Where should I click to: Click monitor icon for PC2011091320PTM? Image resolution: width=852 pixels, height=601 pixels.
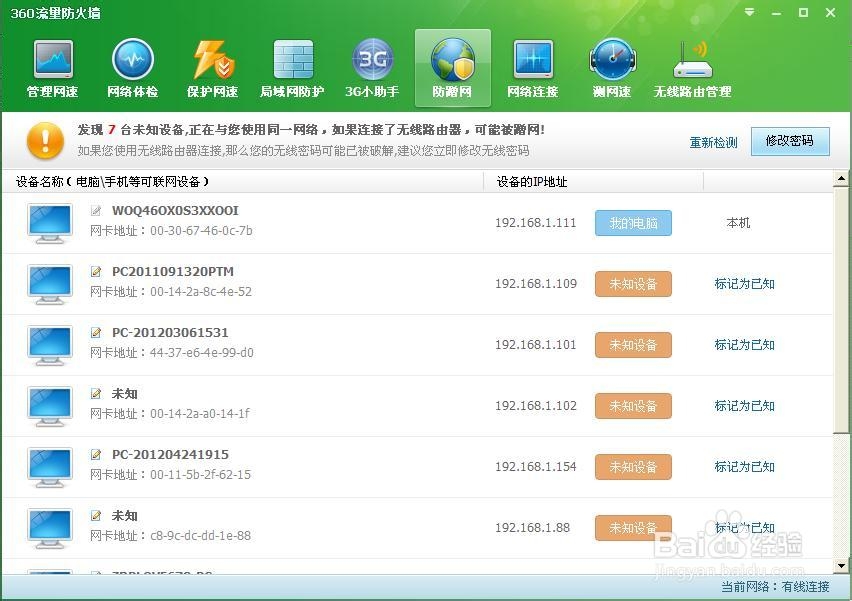pos(50,284)
